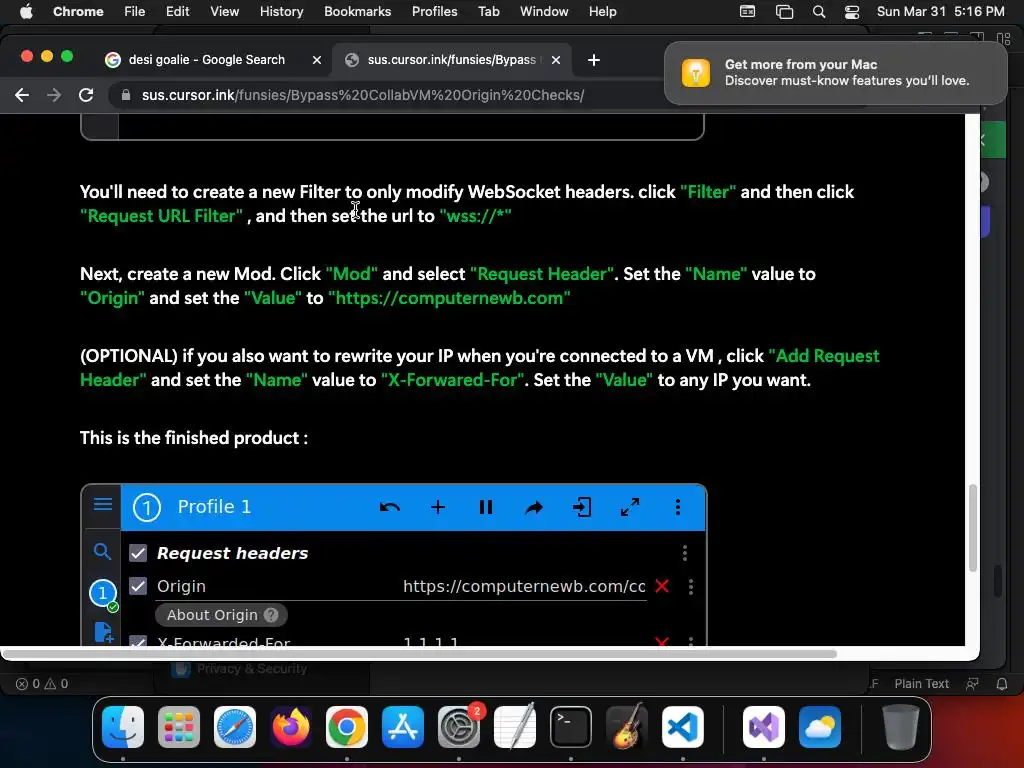The height and width of the screenshot is (768, 1024).
Task: Click the horizontal scrollbar of the page
Action: (x=421, y=654)
